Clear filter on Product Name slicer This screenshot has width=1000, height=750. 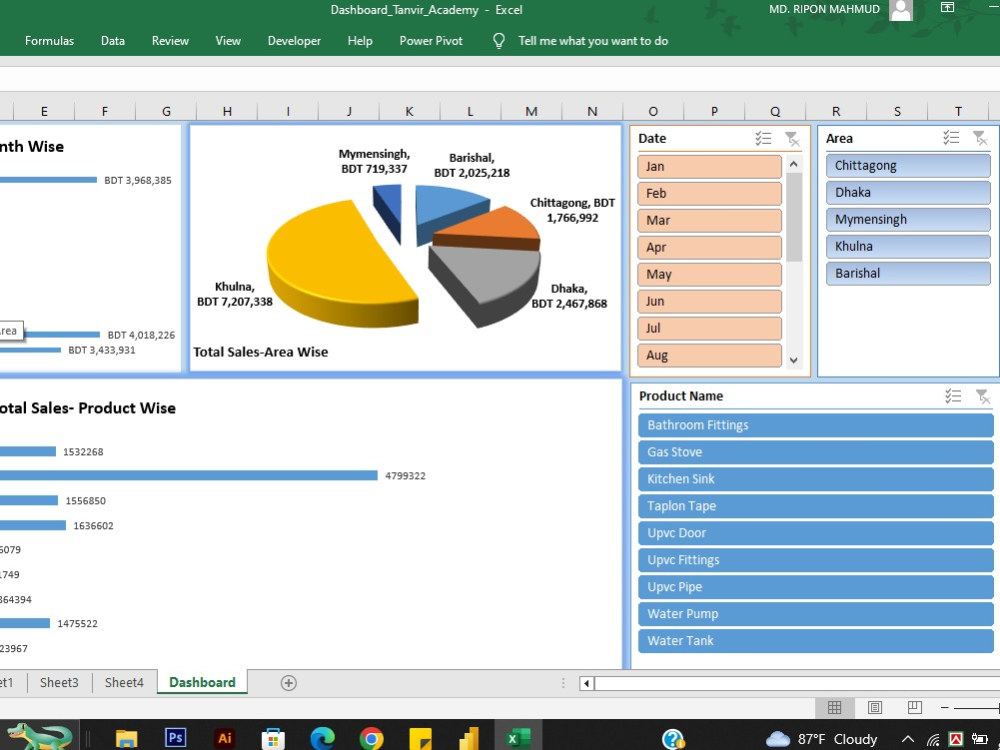click(x=983, y=396)
